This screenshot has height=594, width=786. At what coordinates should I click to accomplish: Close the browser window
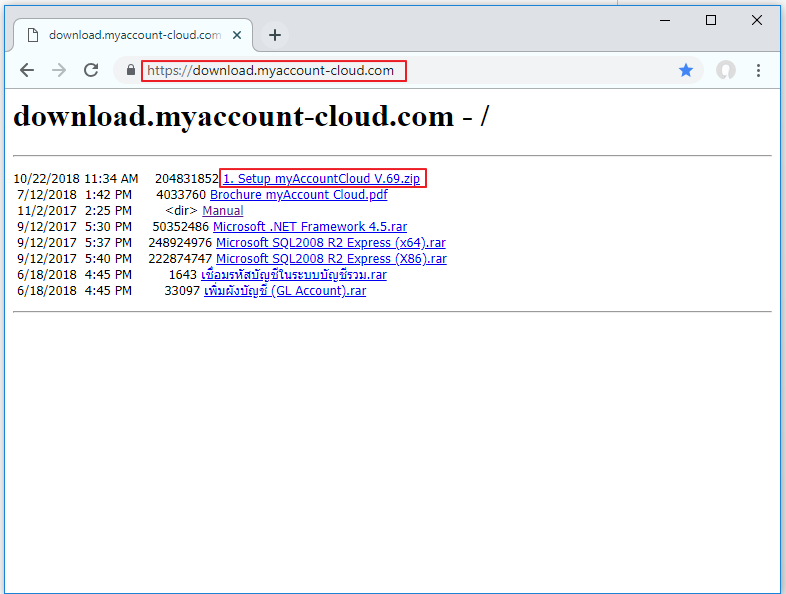click(757, 20)
